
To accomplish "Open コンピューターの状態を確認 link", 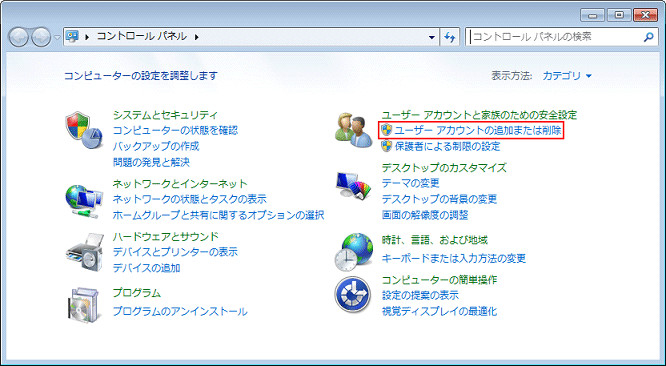I will (175, 130).
